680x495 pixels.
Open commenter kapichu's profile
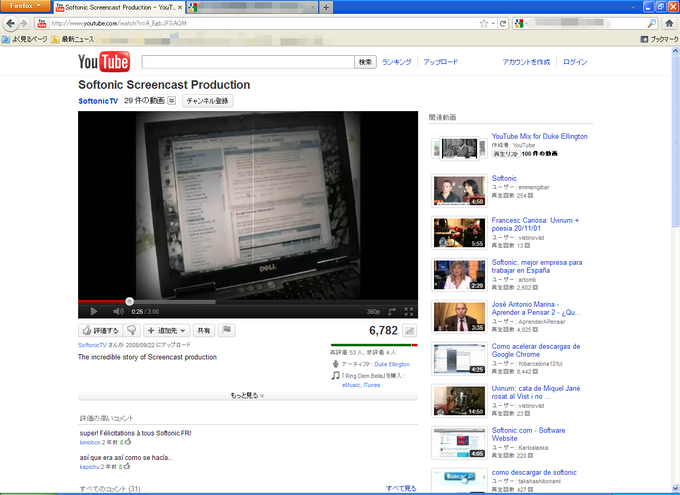[x=89, y=467]
